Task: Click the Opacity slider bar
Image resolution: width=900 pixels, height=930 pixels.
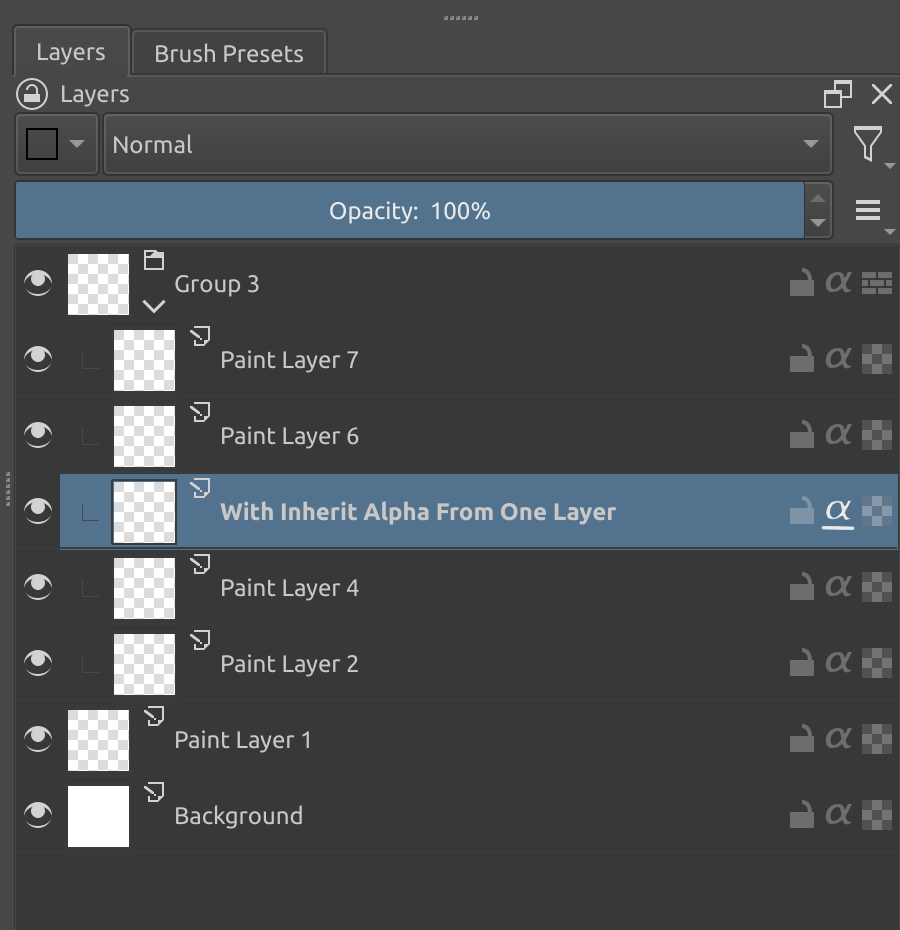Action: (x=409, y=211)
